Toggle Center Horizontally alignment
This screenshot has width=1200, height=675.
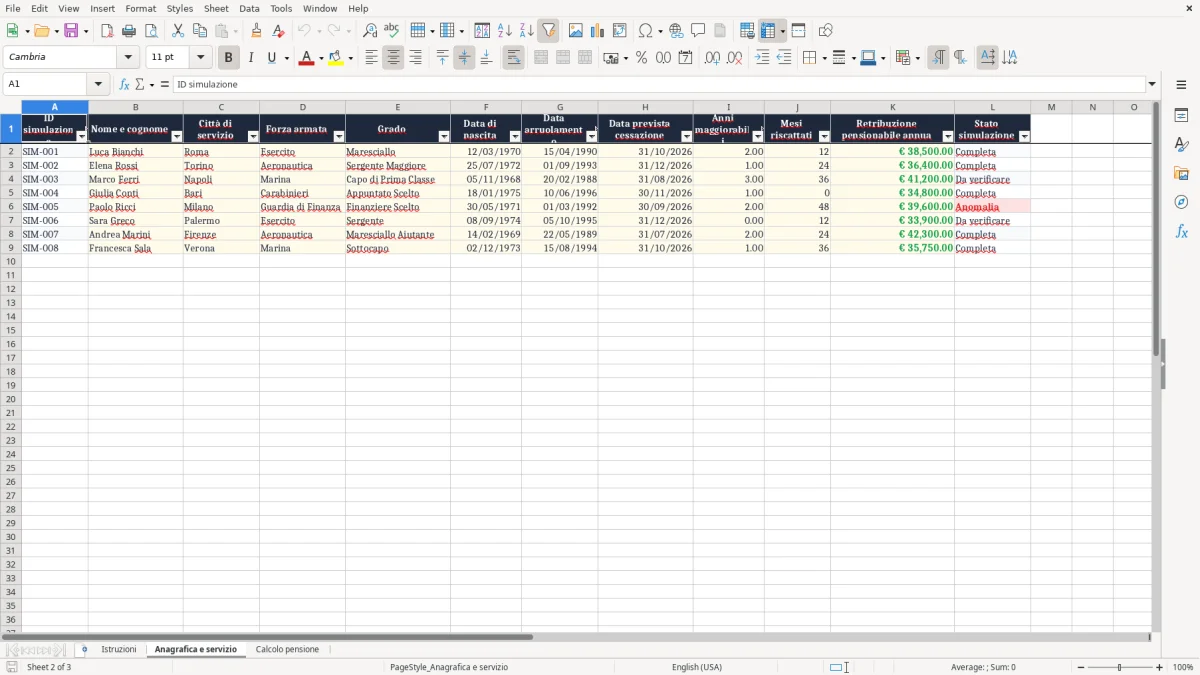click(393, 58)
